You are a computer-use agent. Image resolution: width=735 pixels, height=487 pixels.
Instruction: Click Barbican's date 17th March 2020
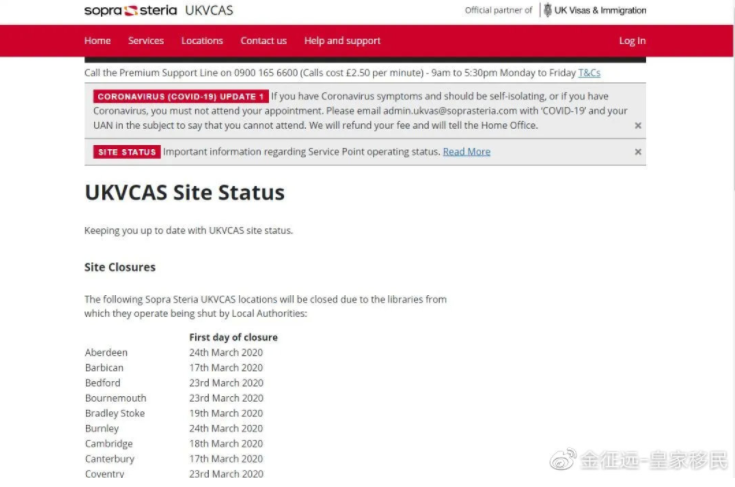tap(226, 367)
